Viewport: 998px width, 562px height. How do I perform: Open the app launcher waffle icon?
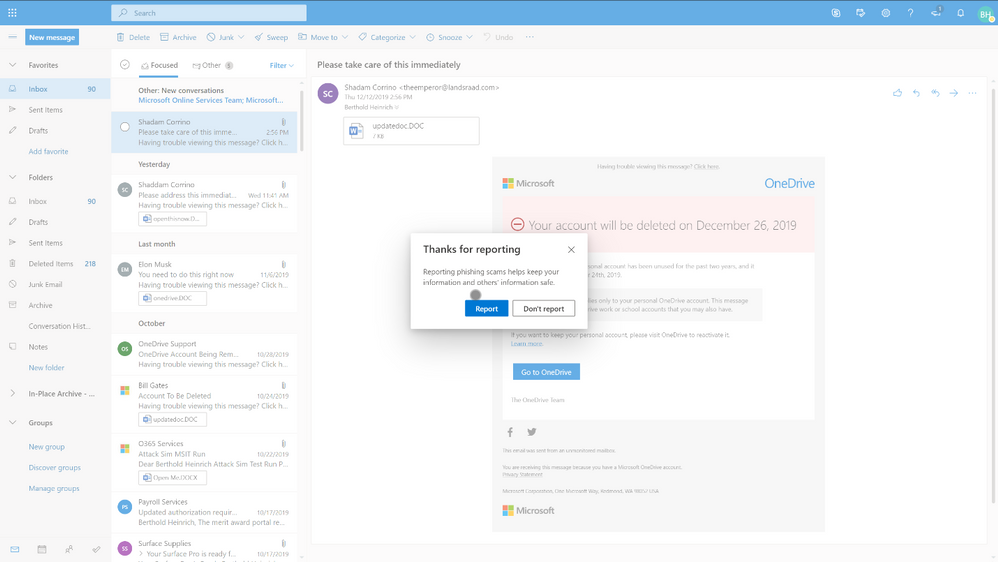click(x=12, y=13)
